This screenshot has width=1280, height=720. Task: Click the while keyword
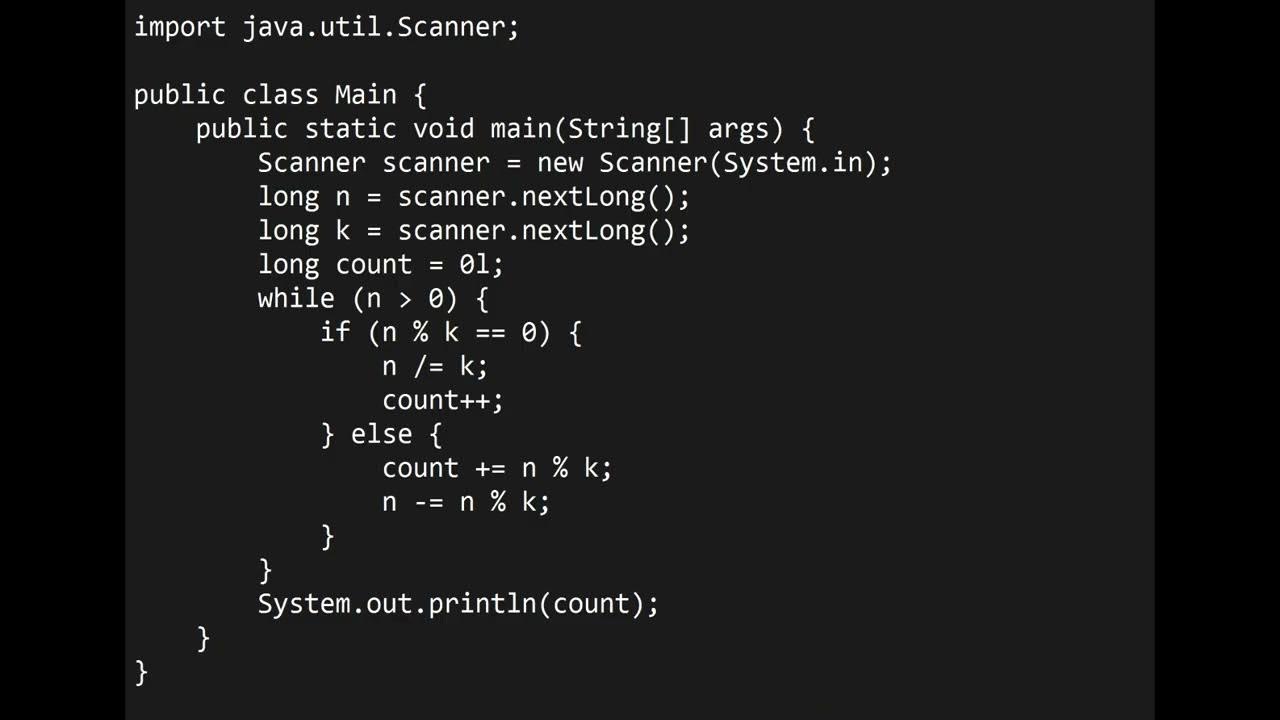click(296, 299)
